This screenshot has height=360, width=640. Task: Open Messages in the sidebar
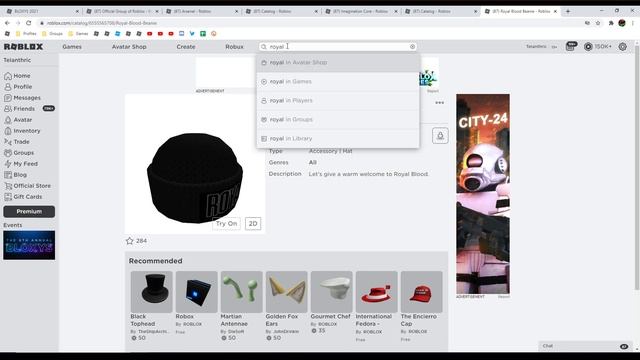click(22, 98)
